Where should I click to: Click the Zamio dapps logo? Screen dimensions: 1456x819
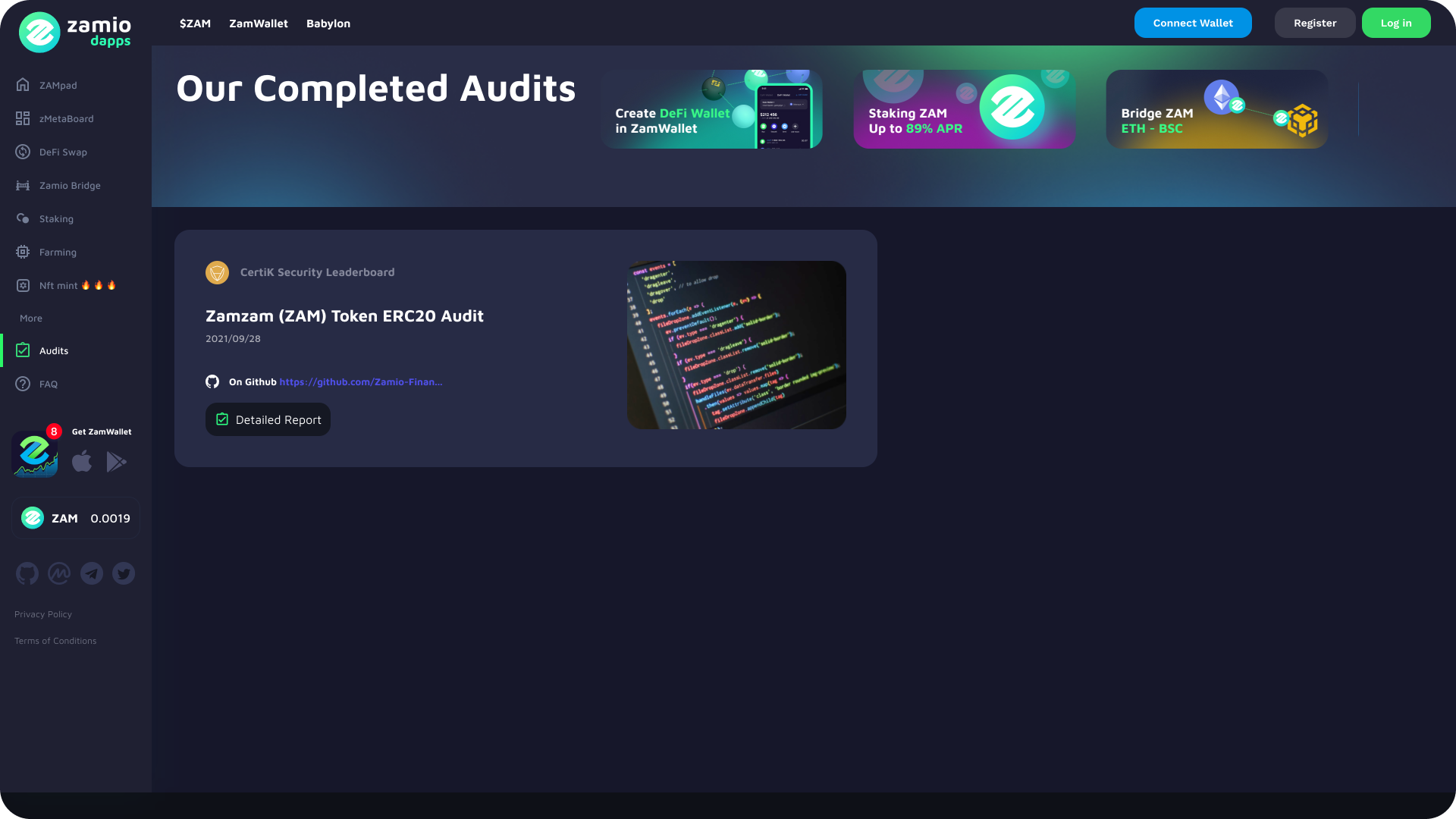(76, 32)
